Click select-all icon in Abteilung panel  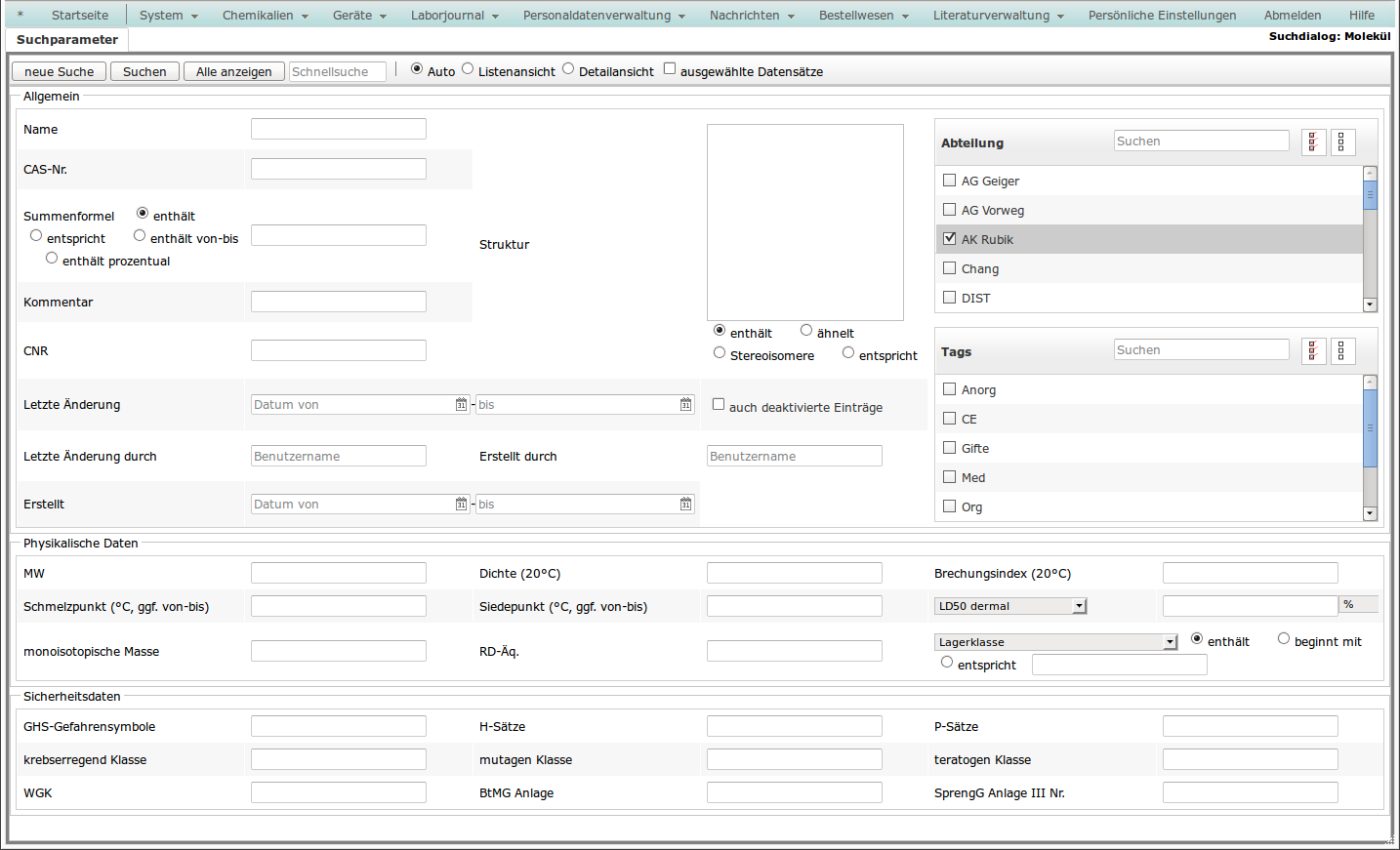(1313, 142)
